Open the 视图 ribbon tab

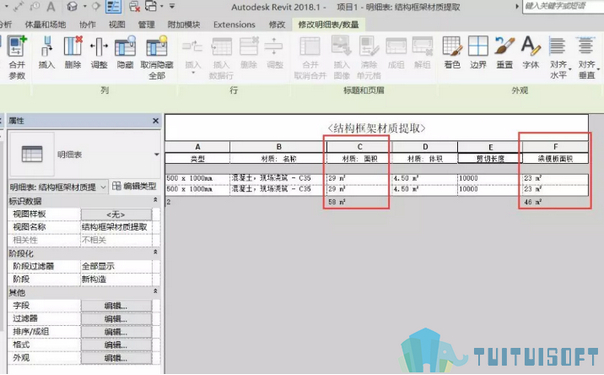[117, 25]
